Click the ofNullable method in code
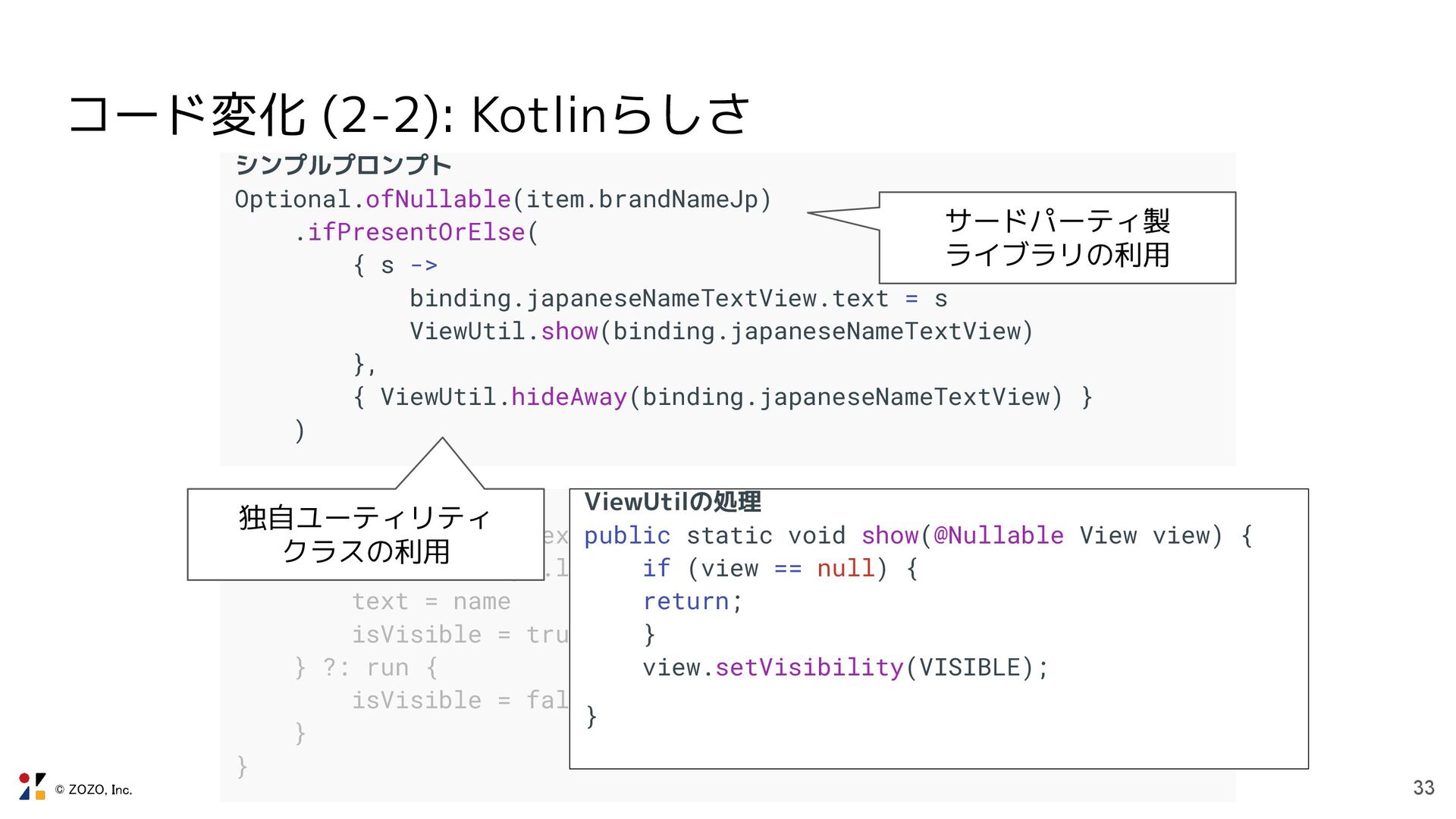This screenshot has height=819, width=1456. click(x=438, y=199)
